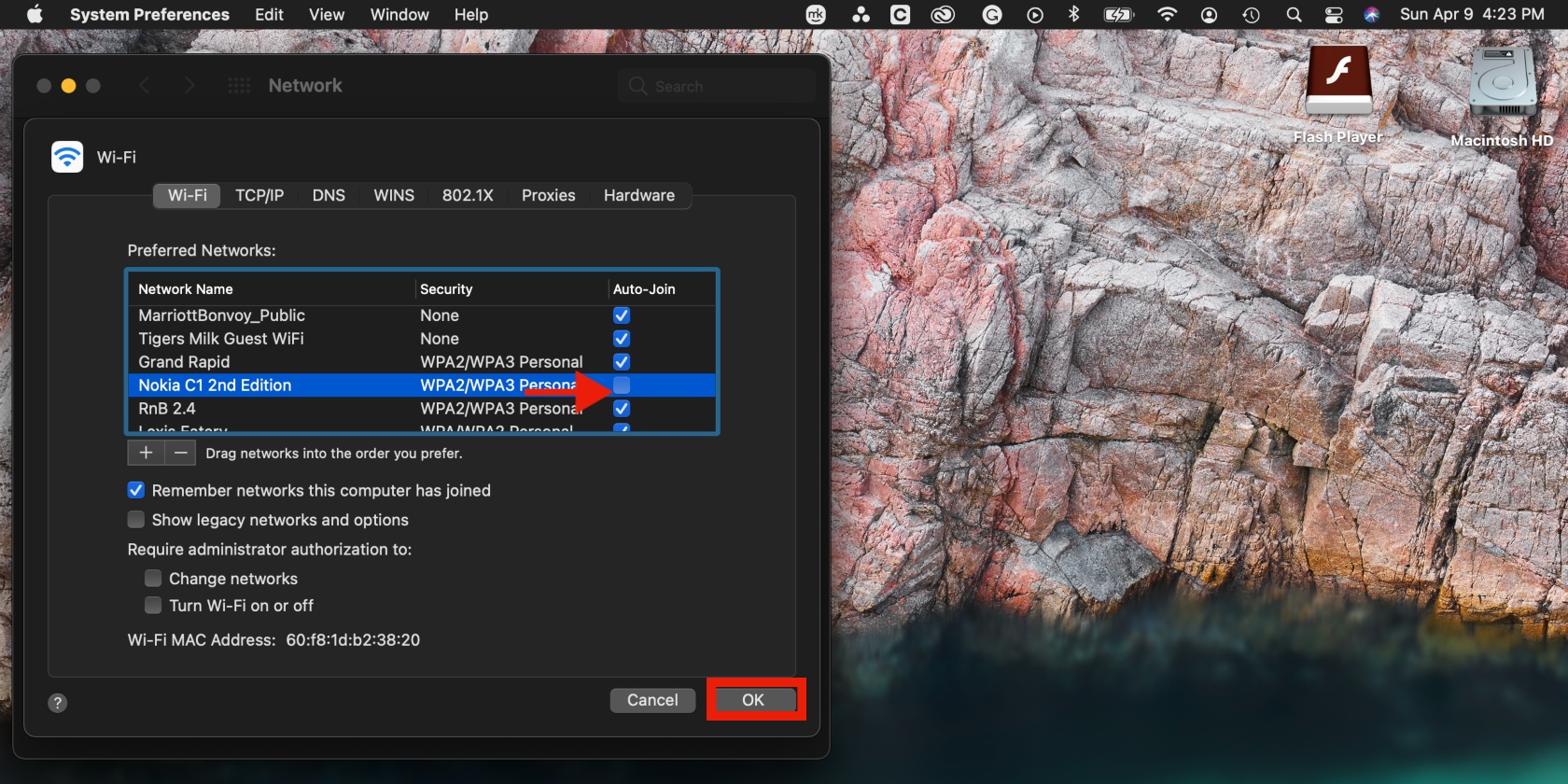Select the Tigers Milk Guest WiFi row

pos(422,339)
